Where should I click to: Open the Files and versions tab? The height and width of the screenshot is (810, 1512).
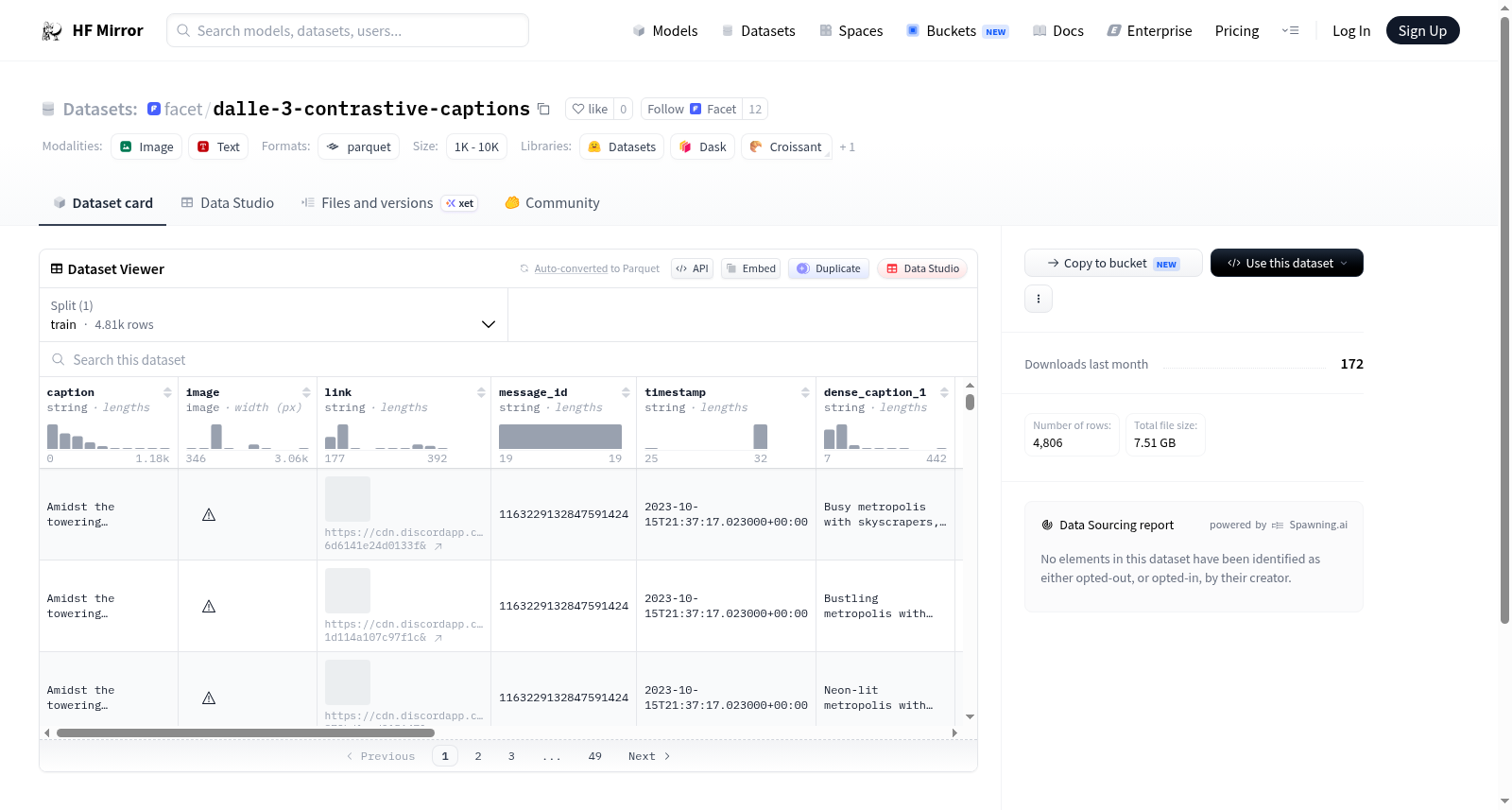[x=389, y=203]
